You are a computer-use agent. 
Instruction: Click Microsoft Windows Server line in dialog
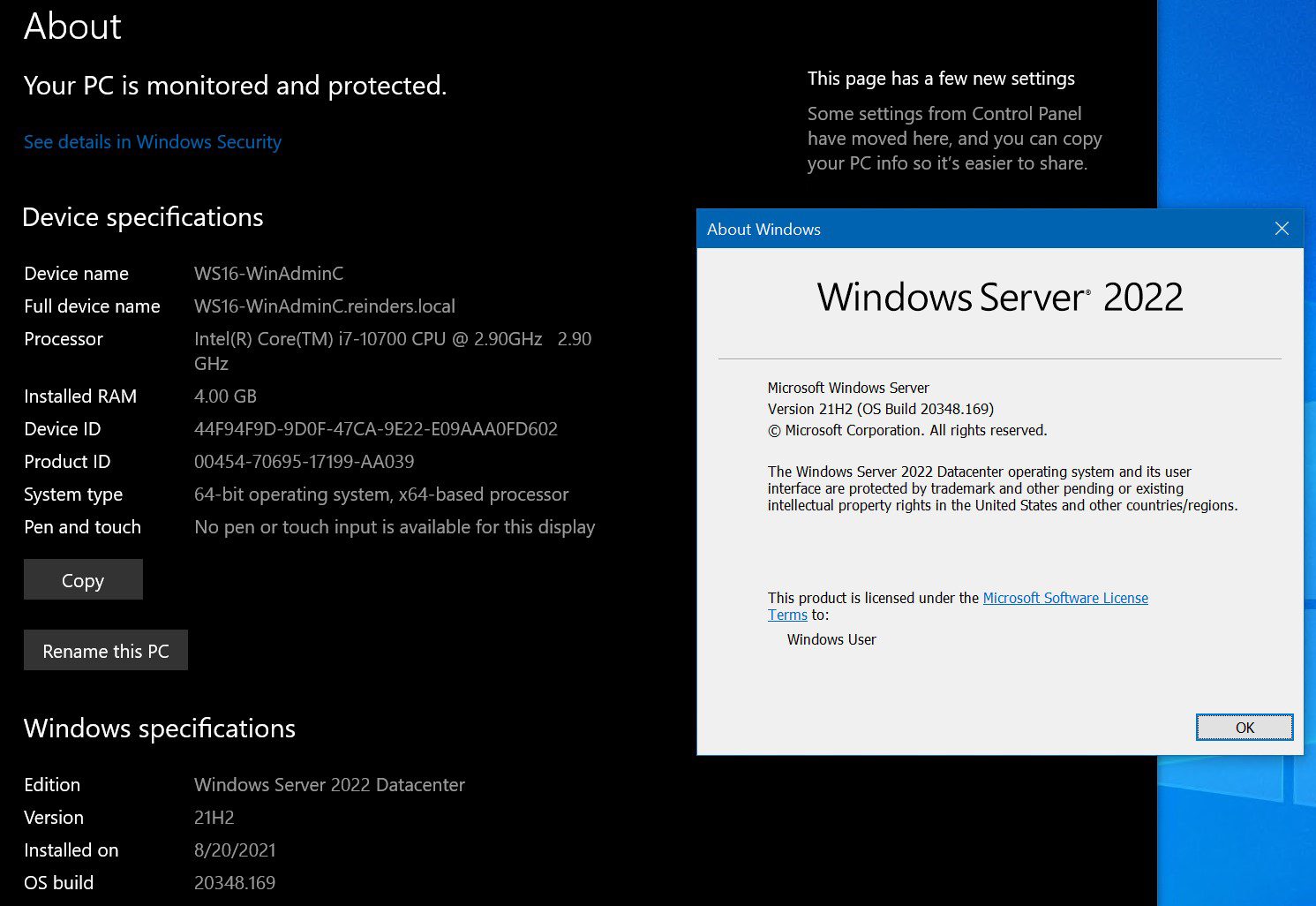848,388
